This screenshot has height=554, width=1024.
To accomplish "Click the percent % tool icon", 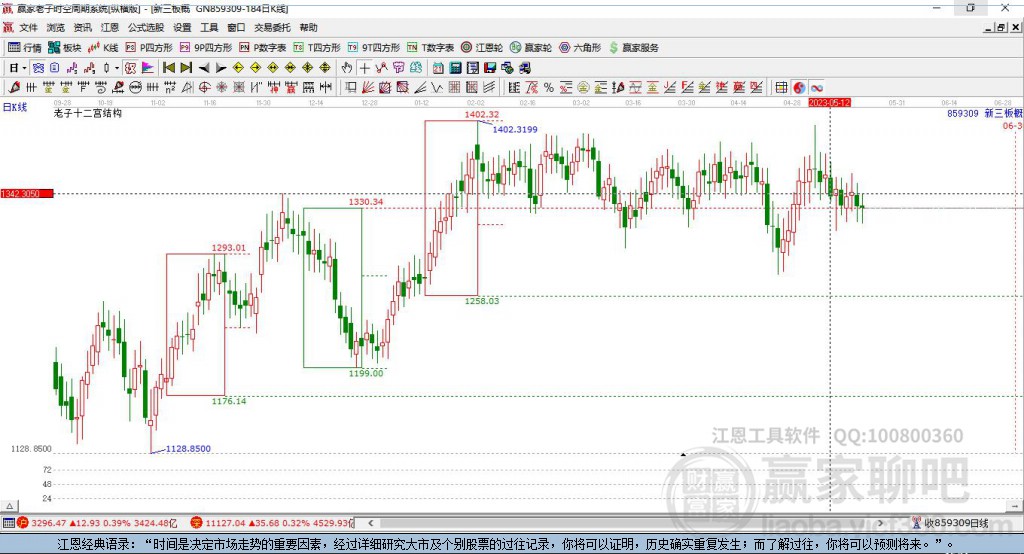I will click(549, 88).
